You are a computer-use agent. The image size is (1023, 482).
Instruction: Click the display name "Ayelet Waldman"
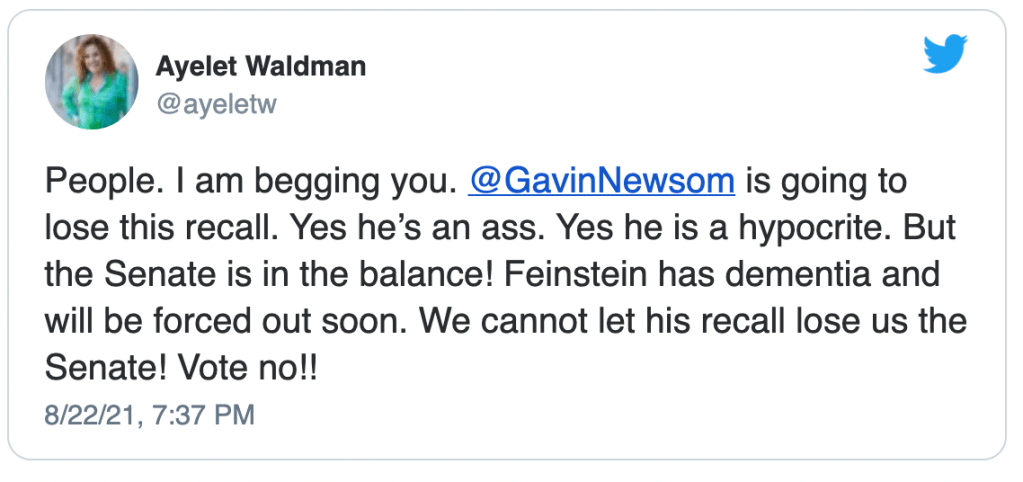pyautogui.click(x=261, y=67)
